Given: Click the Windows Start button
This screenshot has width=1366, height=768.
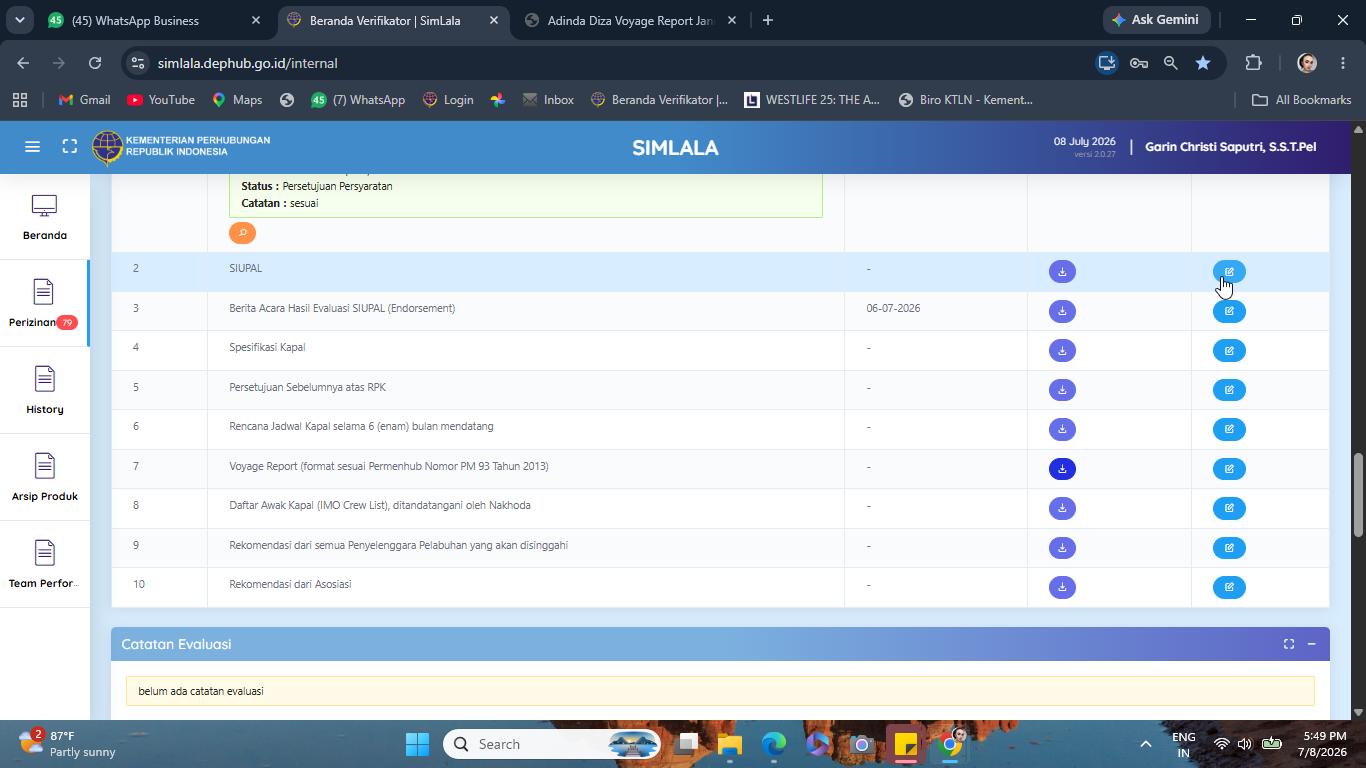Looking at the screenshot, I should [x=417, y=744].
